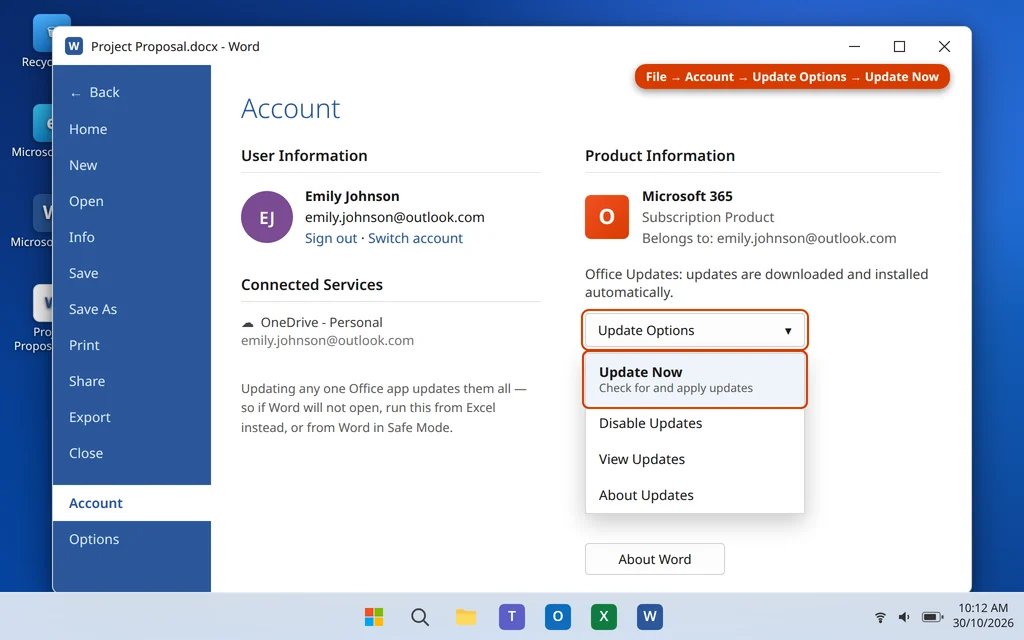Image resolution: width=1024 pixels, height=640 pixels.
Task: Click the Sign out link
Action: (330, 238)
